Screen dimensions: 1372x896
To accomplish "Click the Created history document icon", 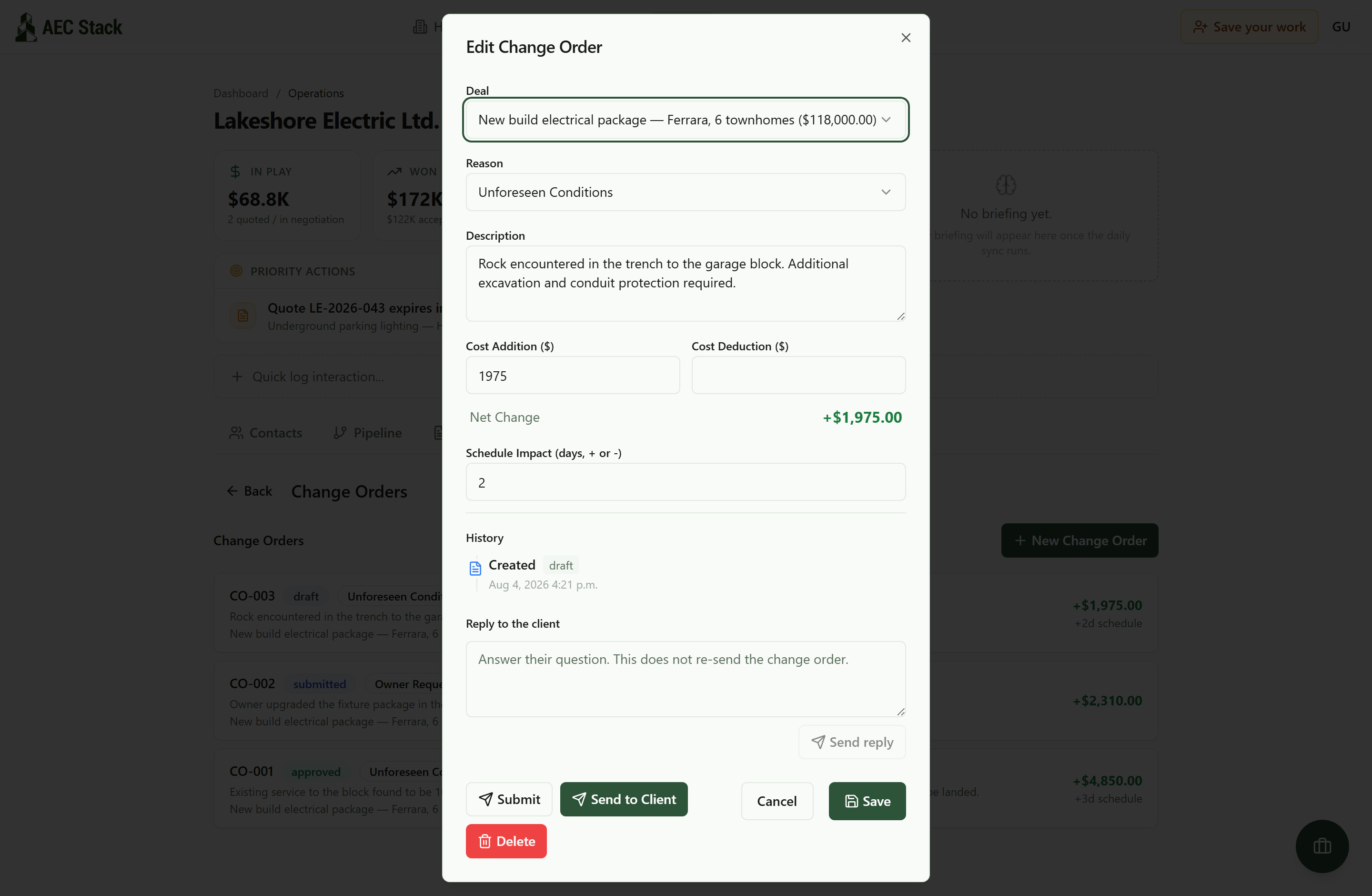I will (x=475, y=569).
